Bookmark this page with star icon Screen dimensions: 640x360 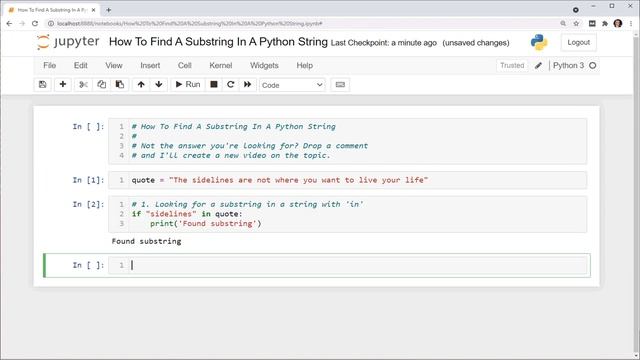tap(576, 24)
